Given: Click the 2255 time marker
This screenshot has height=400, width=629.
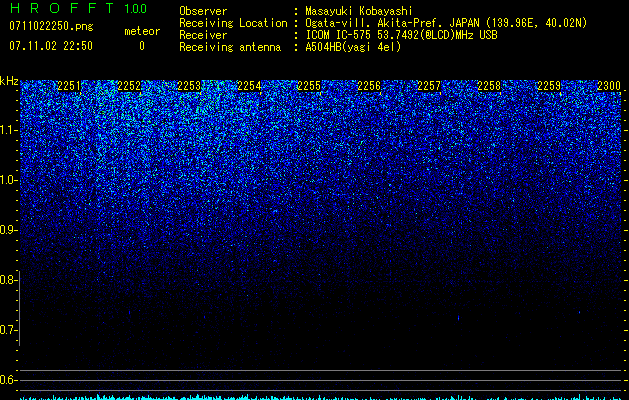Looking at the screenshot, I should (309, 86).
